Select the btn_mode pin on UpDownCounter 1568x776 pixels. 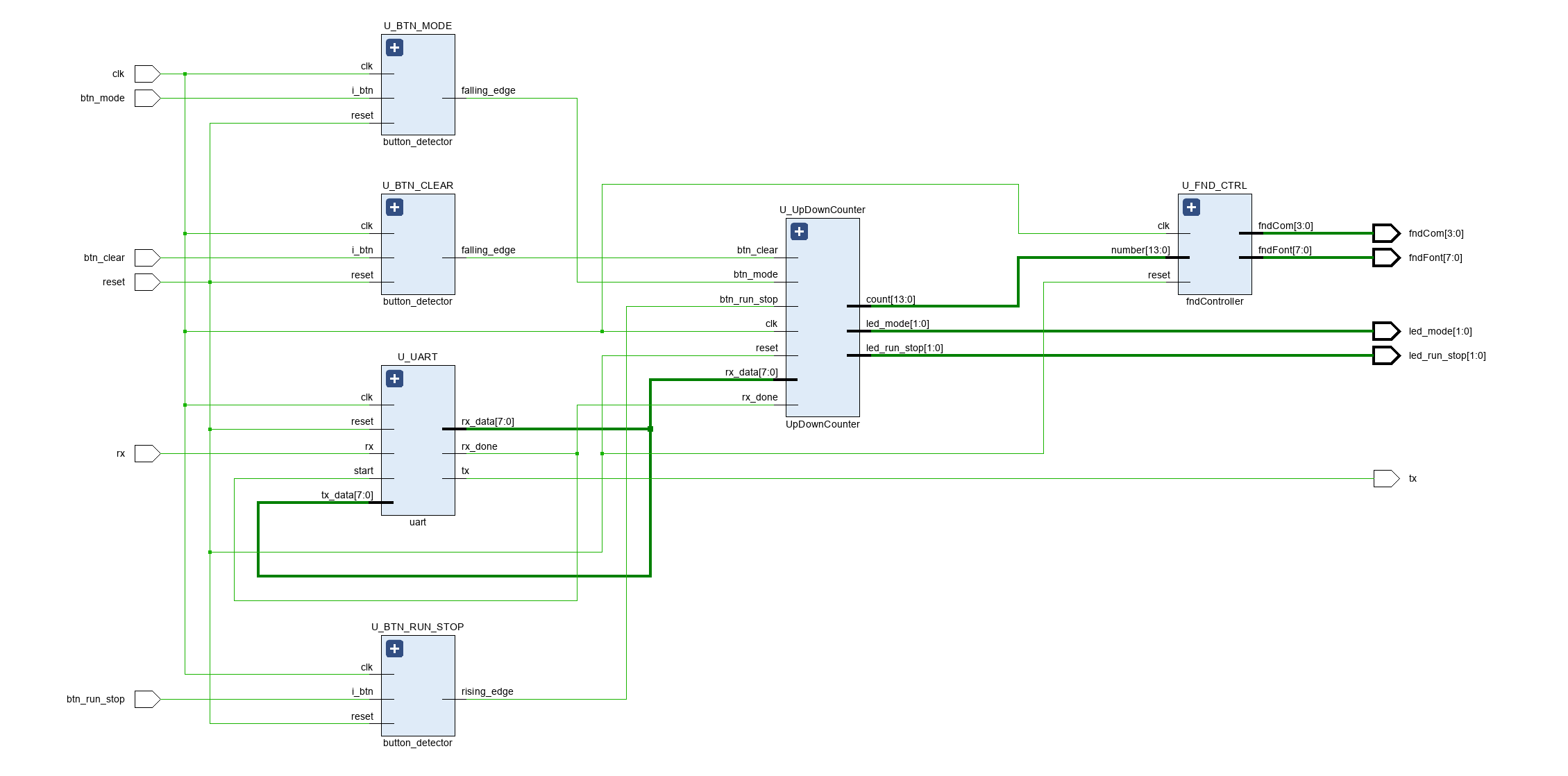[x=756, y=274]
